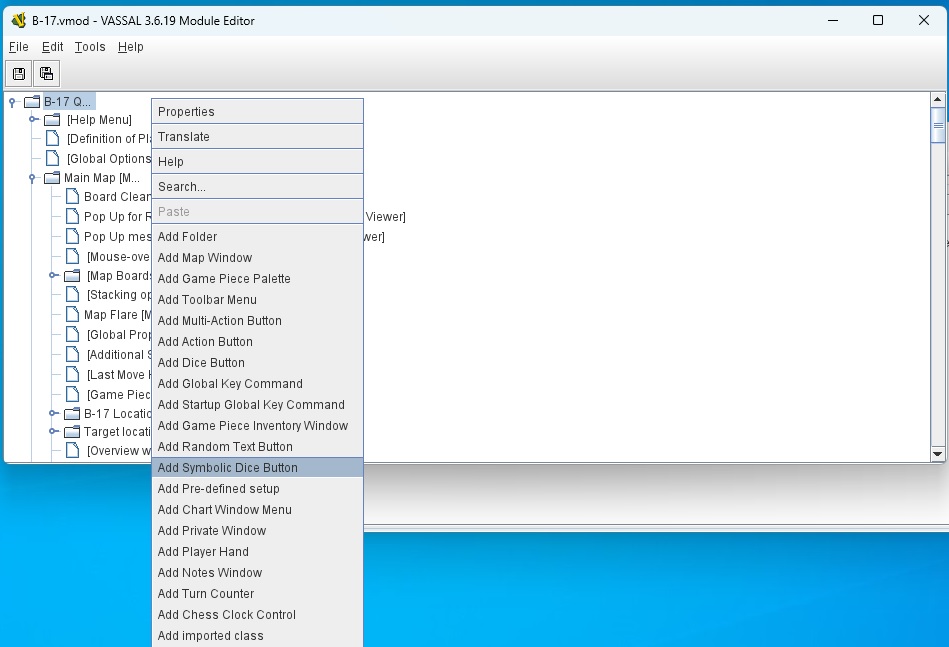Expand the B-17 Locatio tree node

(x=53, y=413)
